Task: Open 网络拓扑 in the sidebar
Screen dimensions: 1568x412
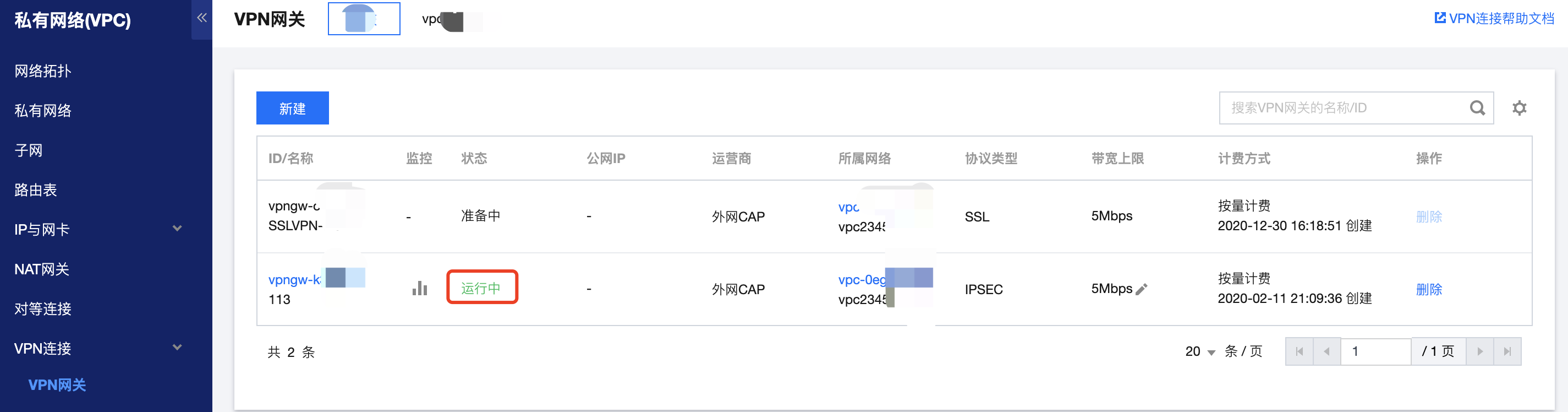Action: click(42, 71)
